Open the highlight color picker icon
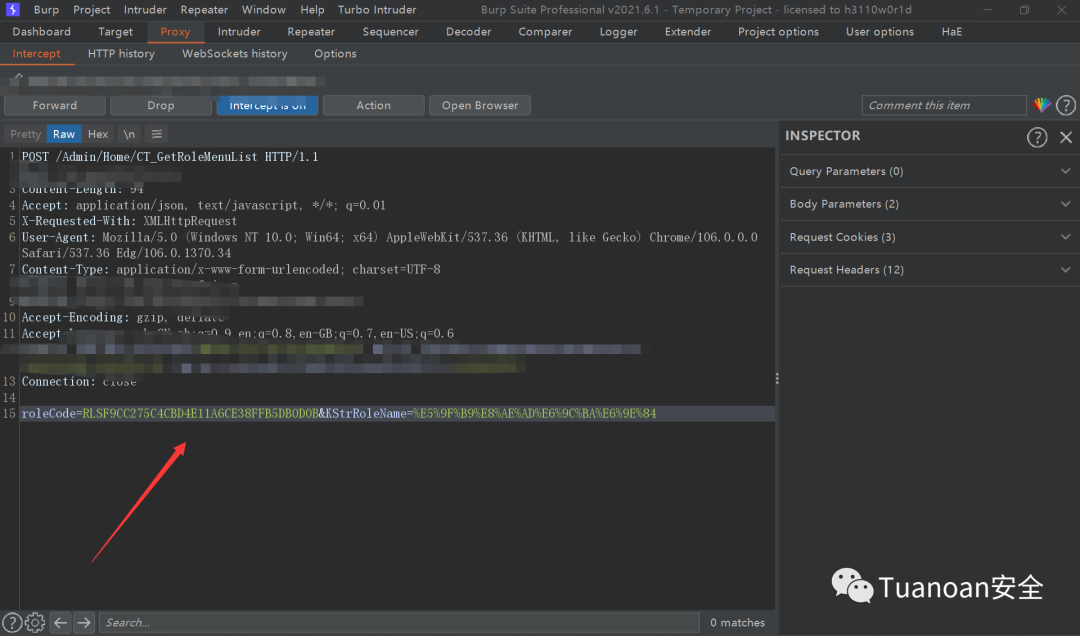1080x636 pixels. pyautogui.click(x=1041, y=105)
